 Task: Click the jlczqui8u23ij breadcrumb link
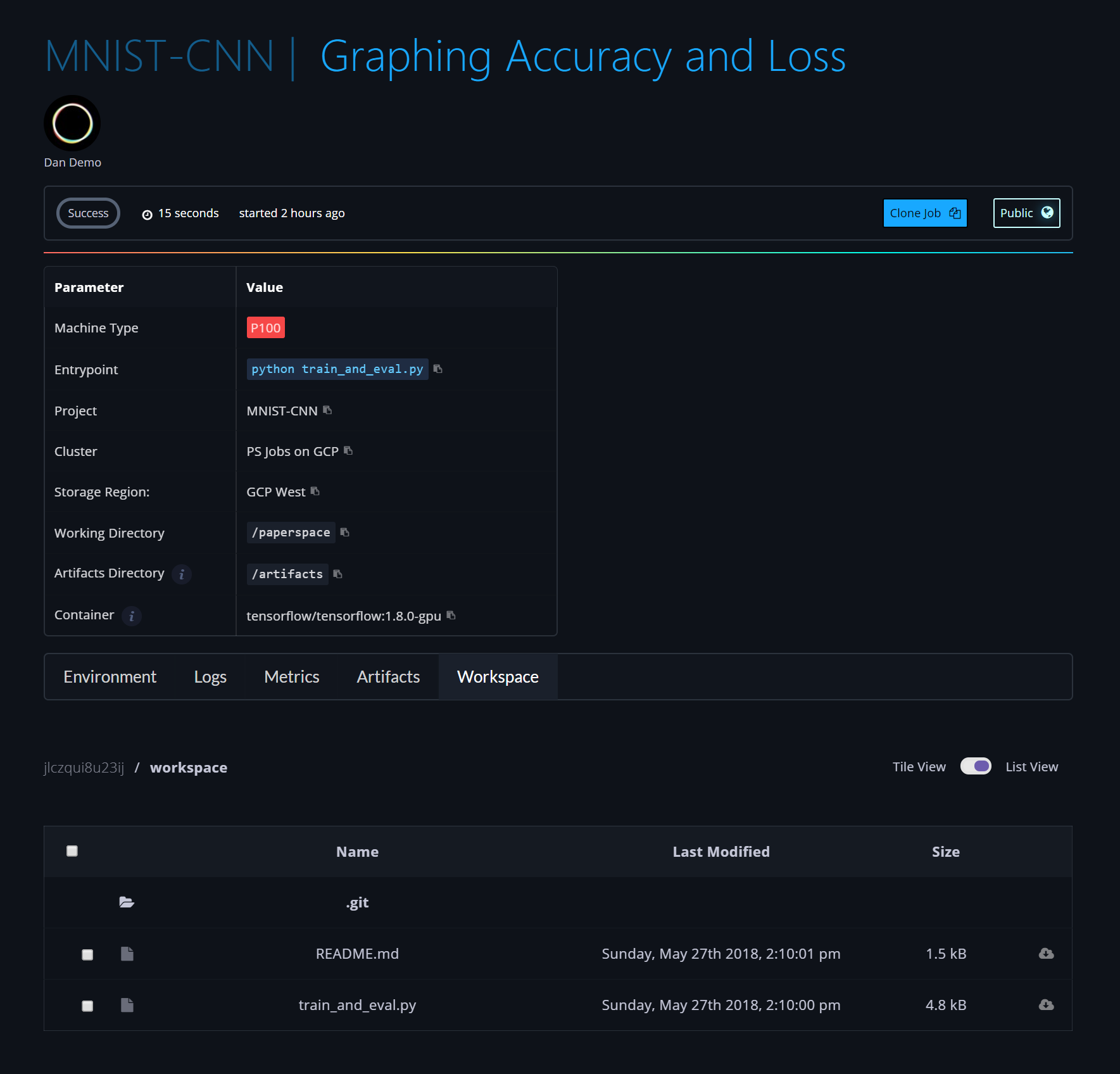coord(84,768)
